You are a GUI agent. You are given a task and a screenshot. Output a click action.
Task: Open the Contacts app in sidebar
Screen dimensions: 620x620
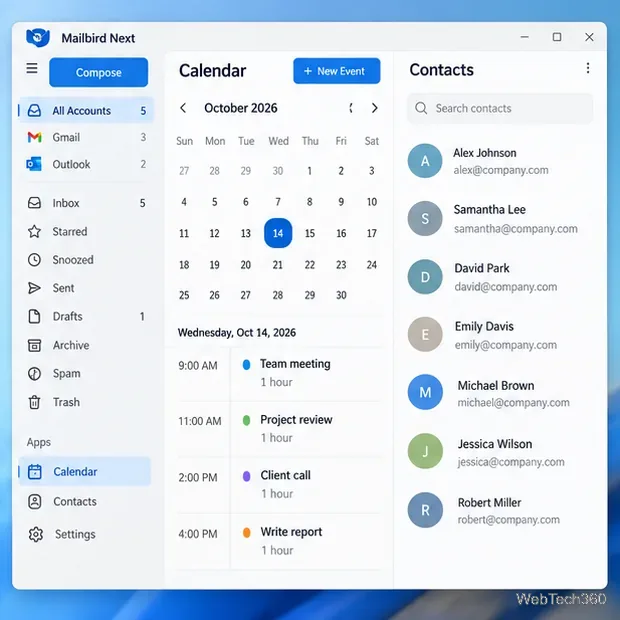(x=85, y=501)
